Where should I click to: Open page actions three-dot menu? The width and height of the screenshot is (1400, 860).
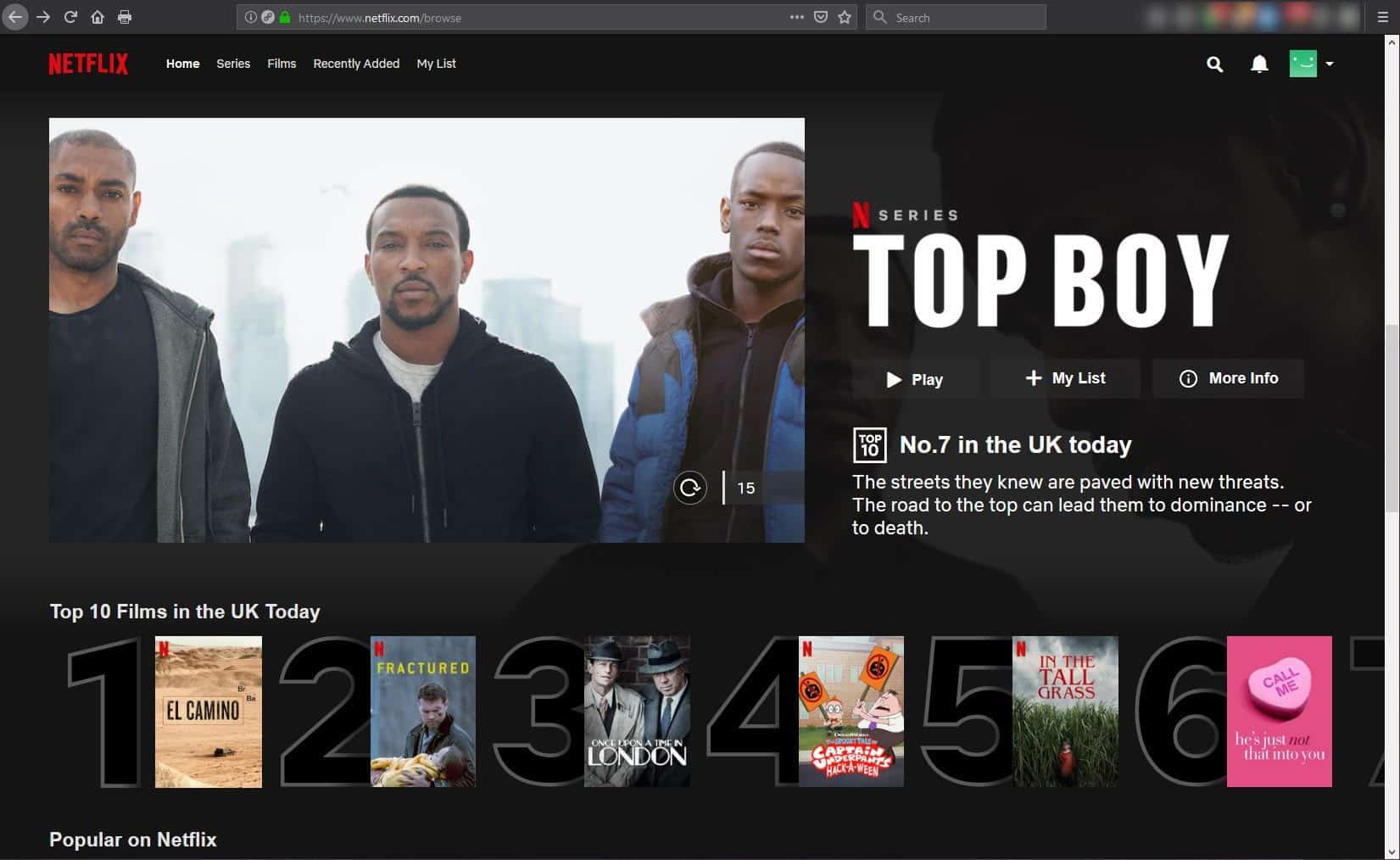coord(796,17)
